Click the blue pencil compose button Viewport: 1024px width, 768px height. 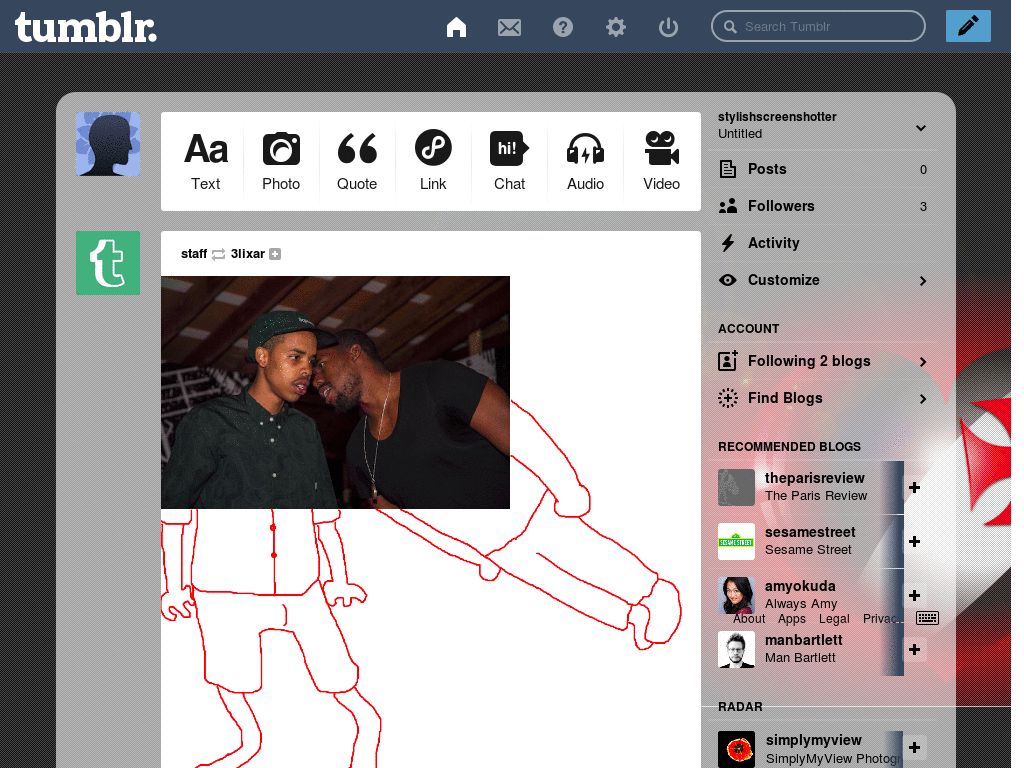coord(968,26)
